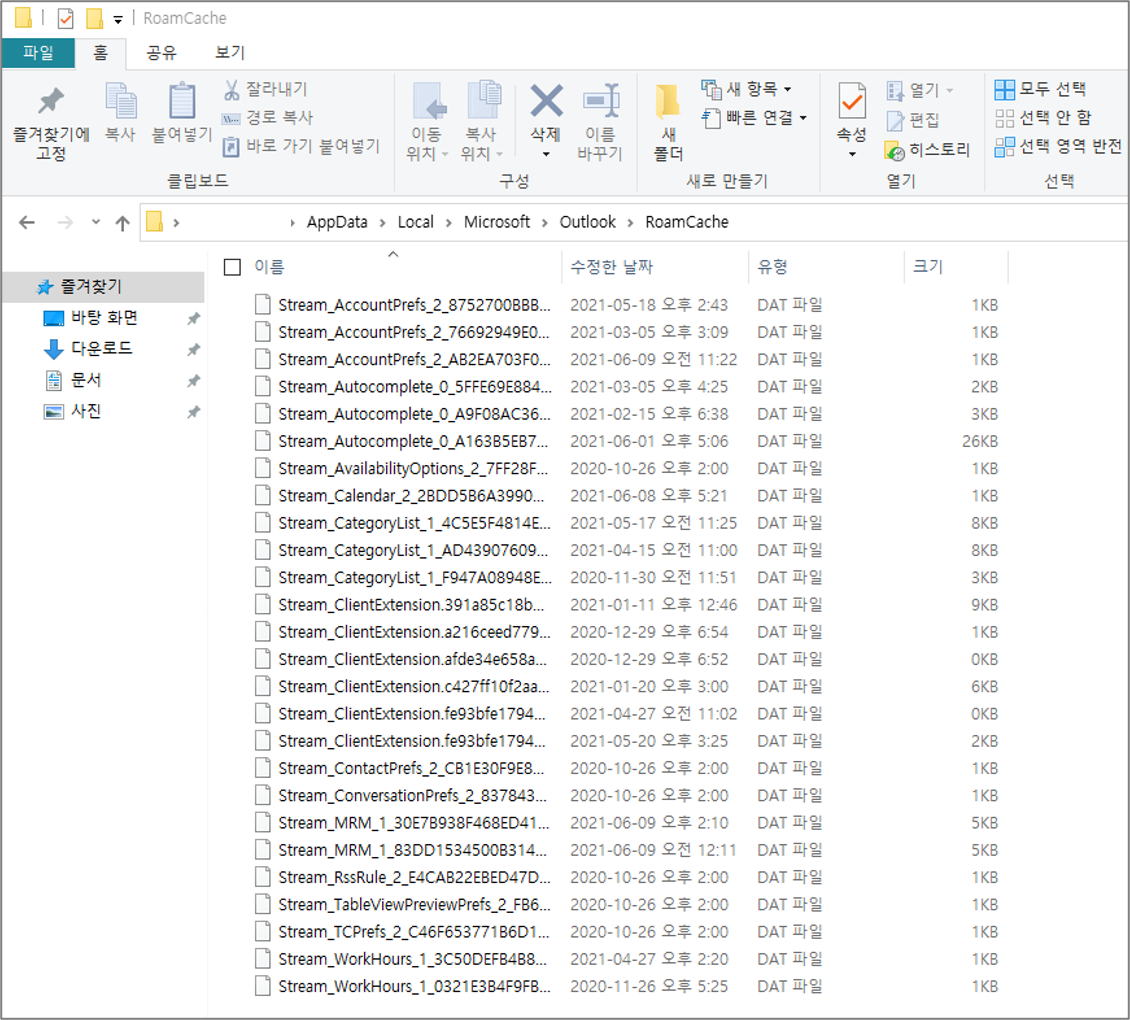Screen dimensions: 1130x1020
Task: Open the Delete (삭제) dropdown arrow
Action: (x=546, y=154)
